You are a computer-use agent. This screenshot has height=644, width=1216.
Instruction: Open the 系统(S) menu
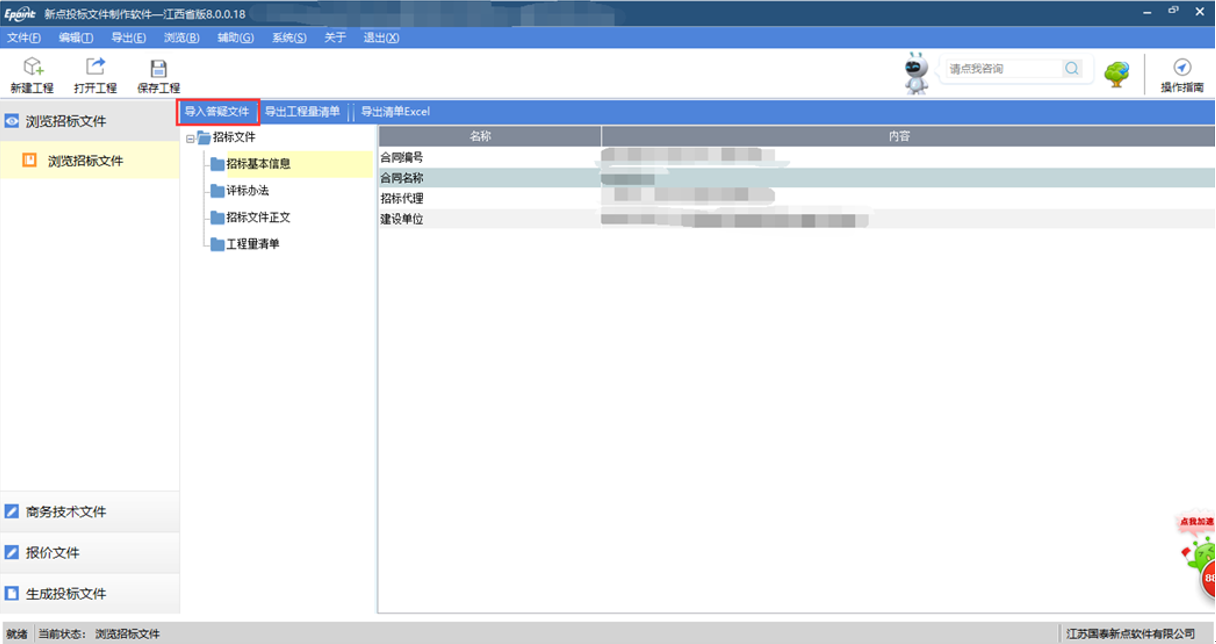[289, 38]
